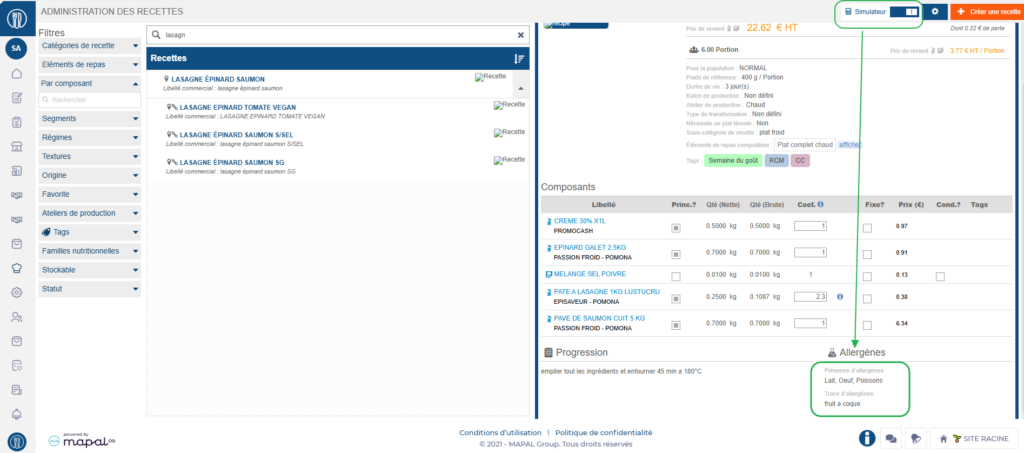Expand the Catégories de recette filter
Image resolution: width=1024 pixels, height=453 pixels.
tap(90, 46)
